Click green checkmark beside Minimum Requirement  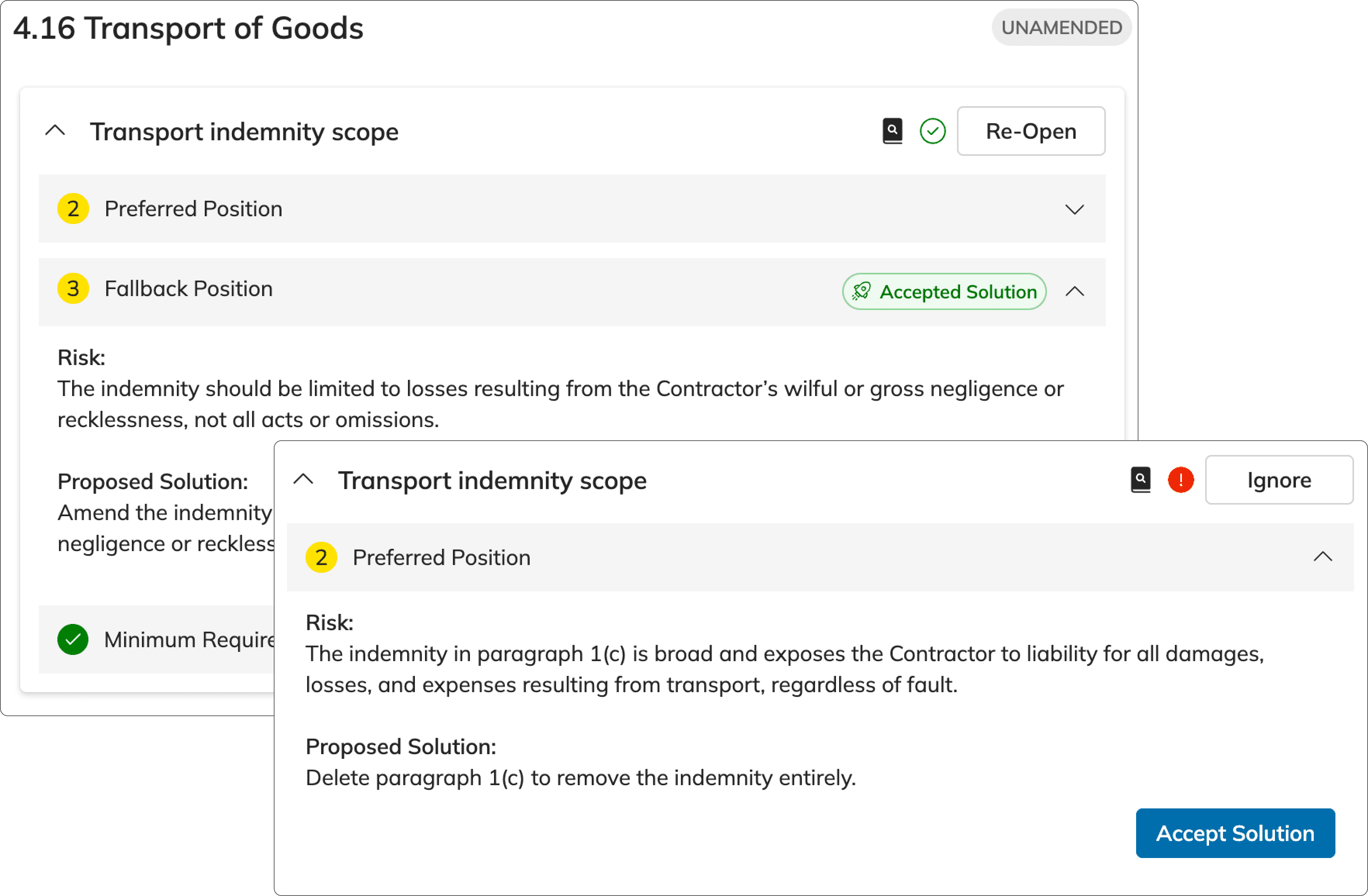[x=73, y=639]
